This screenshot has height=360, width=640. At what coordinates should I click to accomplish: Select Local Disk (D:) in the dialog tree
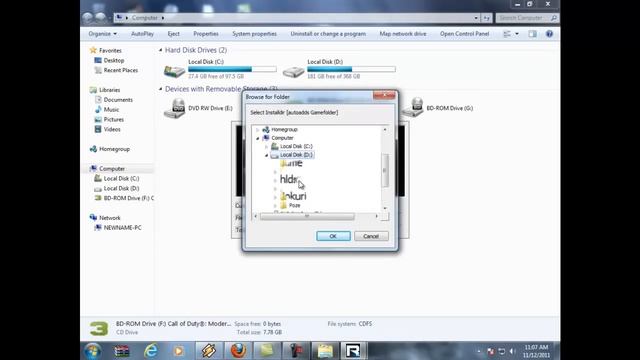296,155
